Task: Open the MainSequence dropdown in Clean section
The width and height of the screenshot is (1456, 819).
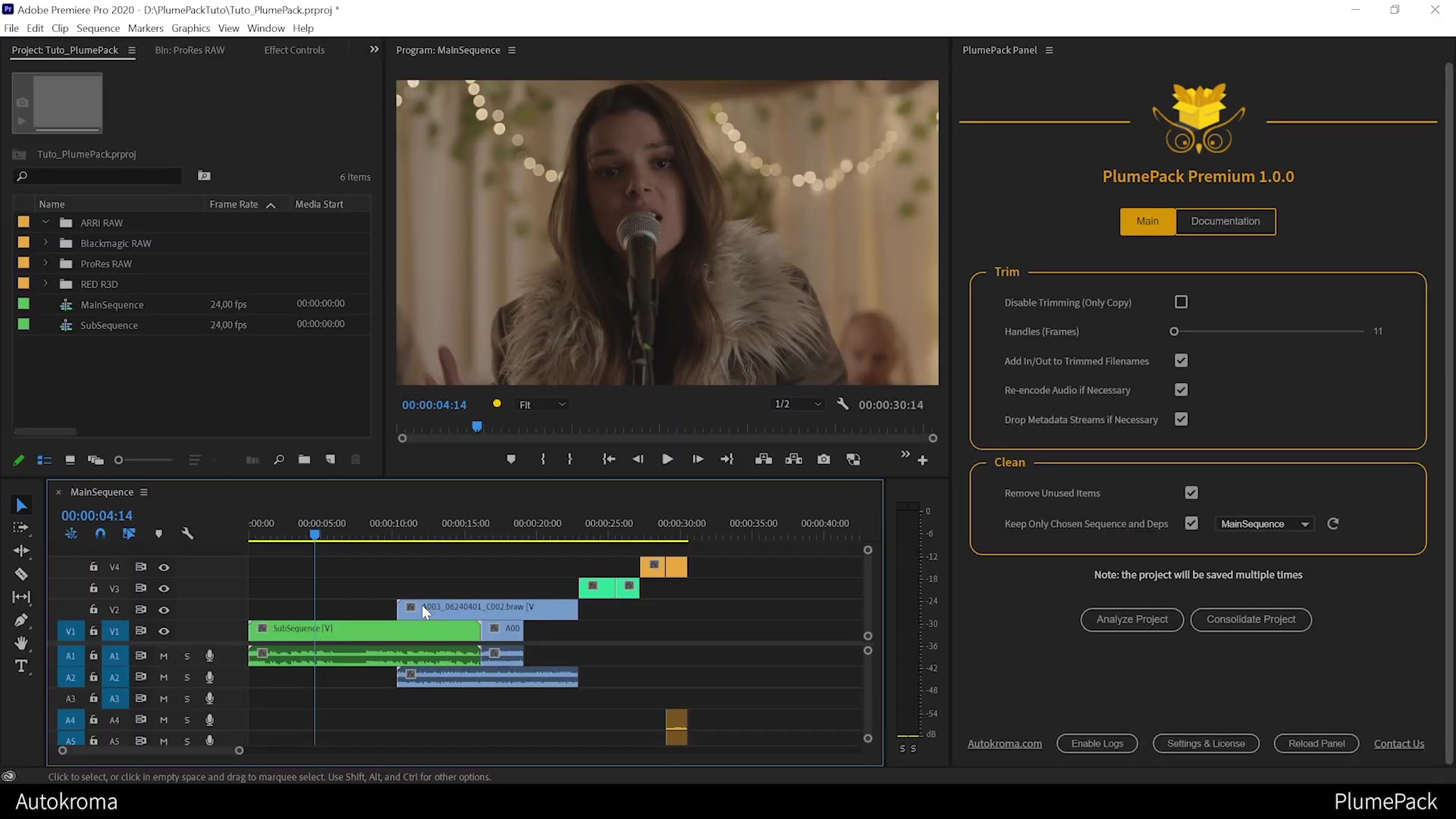Action: pos(1264,524)
